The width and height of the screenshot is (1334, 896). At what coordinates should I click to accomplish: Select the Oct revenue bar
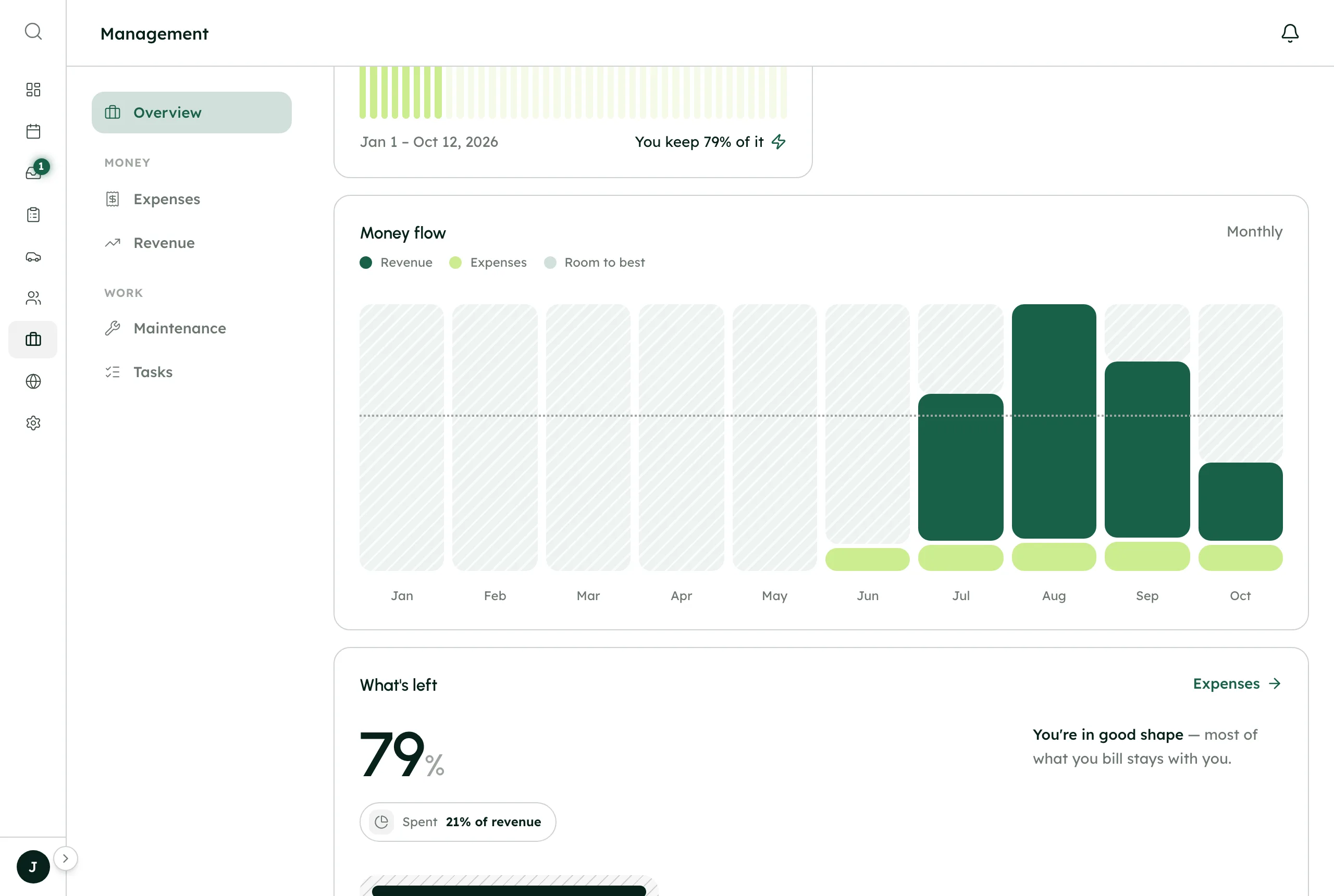[1240, 501]
